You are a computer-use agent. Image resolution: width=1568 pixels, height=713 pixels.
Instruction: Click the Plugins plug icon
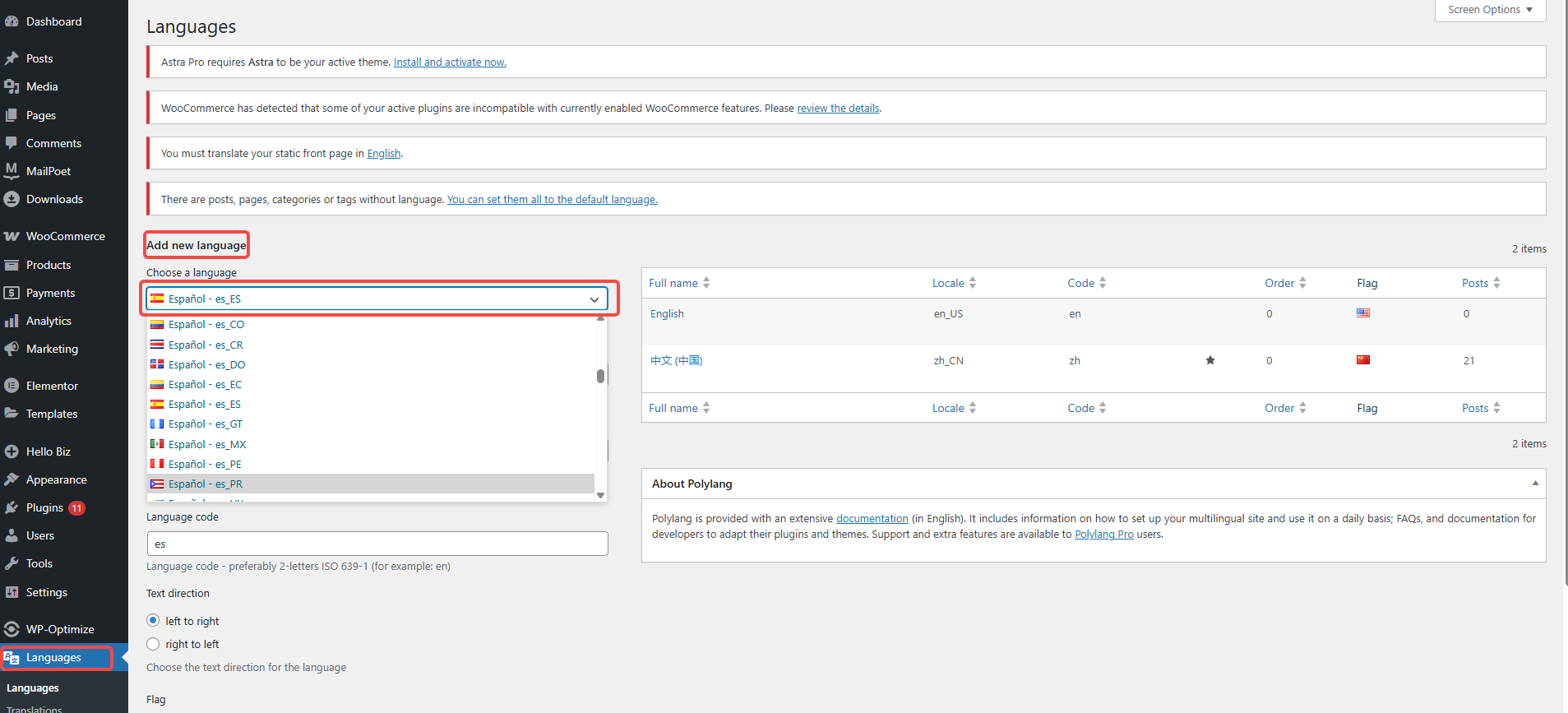12,507
